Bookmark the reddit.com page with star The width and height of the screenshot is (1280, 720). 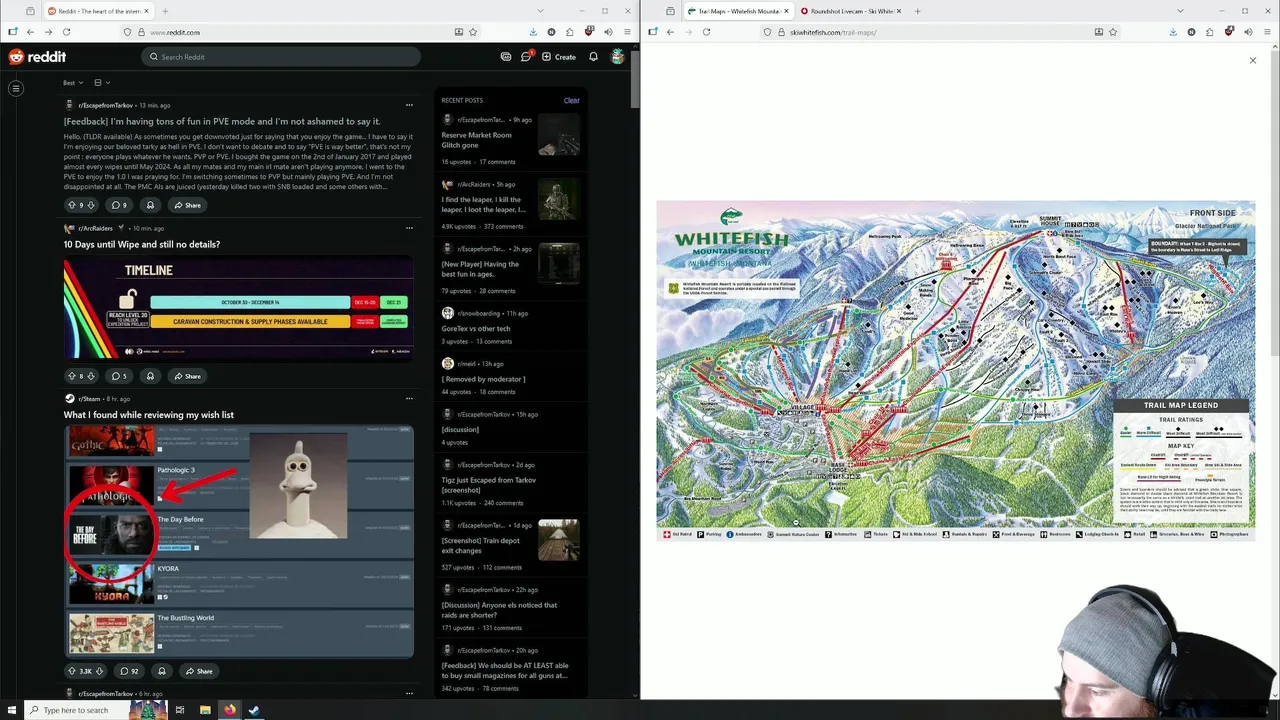[473, 32]
